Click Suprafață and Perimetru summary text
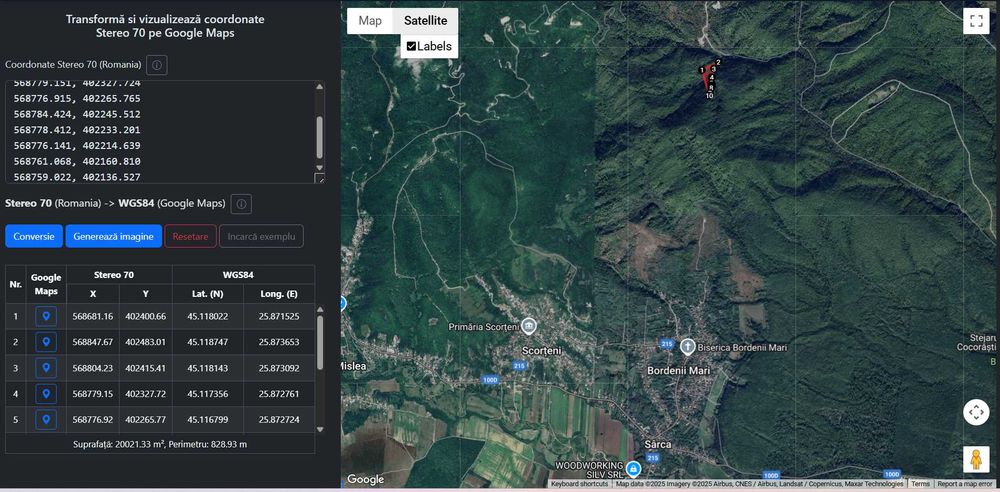 [160, 444]
